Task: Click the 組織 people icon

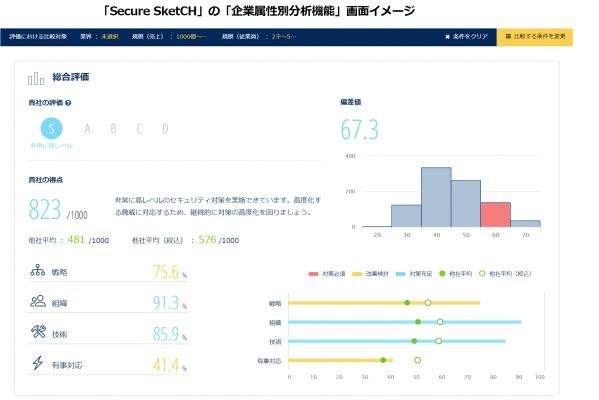Action: (38, 301)
